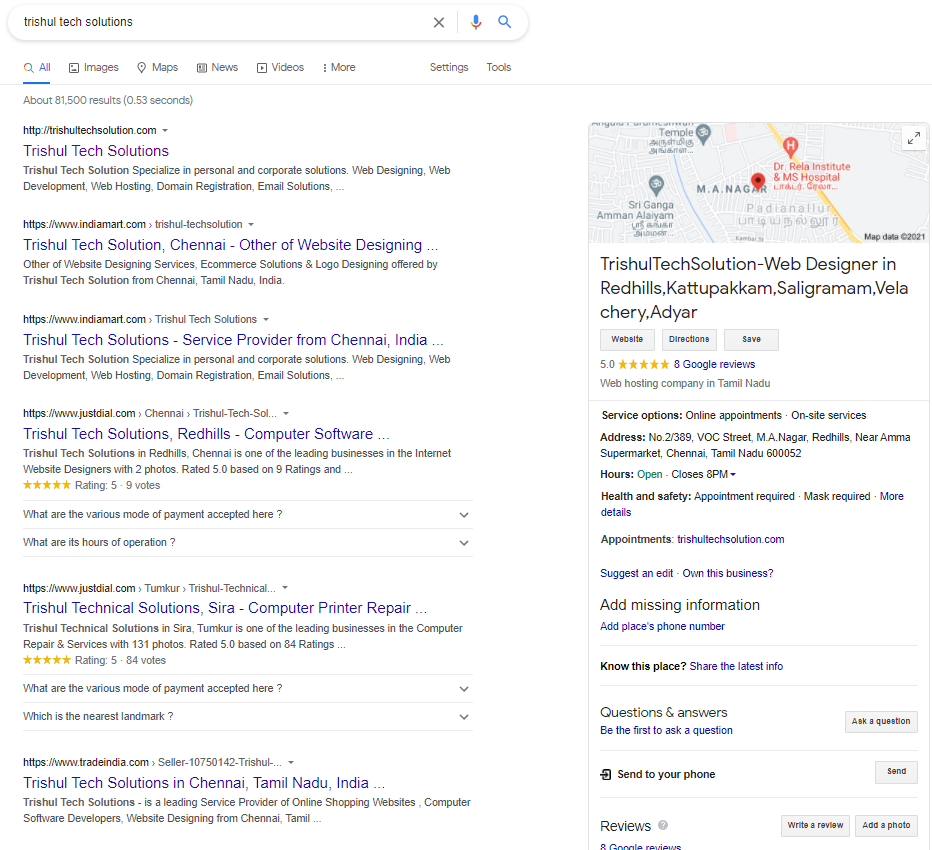The image size is (932, 850).
Task: Open trishultechsolution.com appointments link
Action: (731, 539)
